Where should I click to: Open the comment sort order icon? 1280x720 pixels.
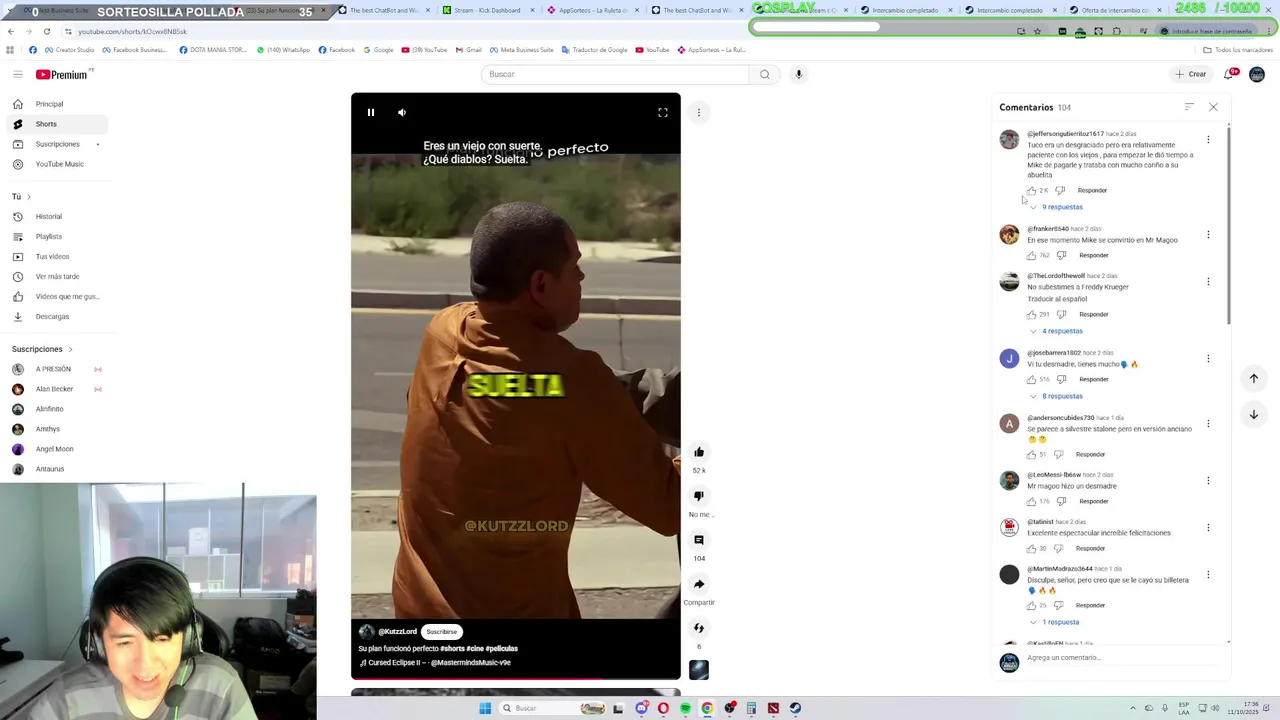(x=1189, y=107)
